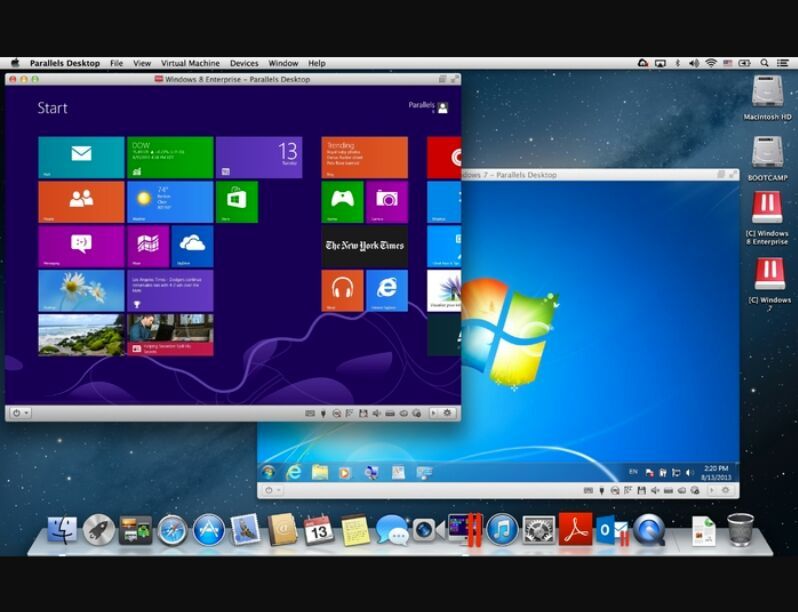Viewport: 798px width, 612px height.
Task: Click the Wi-Fi menu bar icon
Action: click(x=711, y=63)
